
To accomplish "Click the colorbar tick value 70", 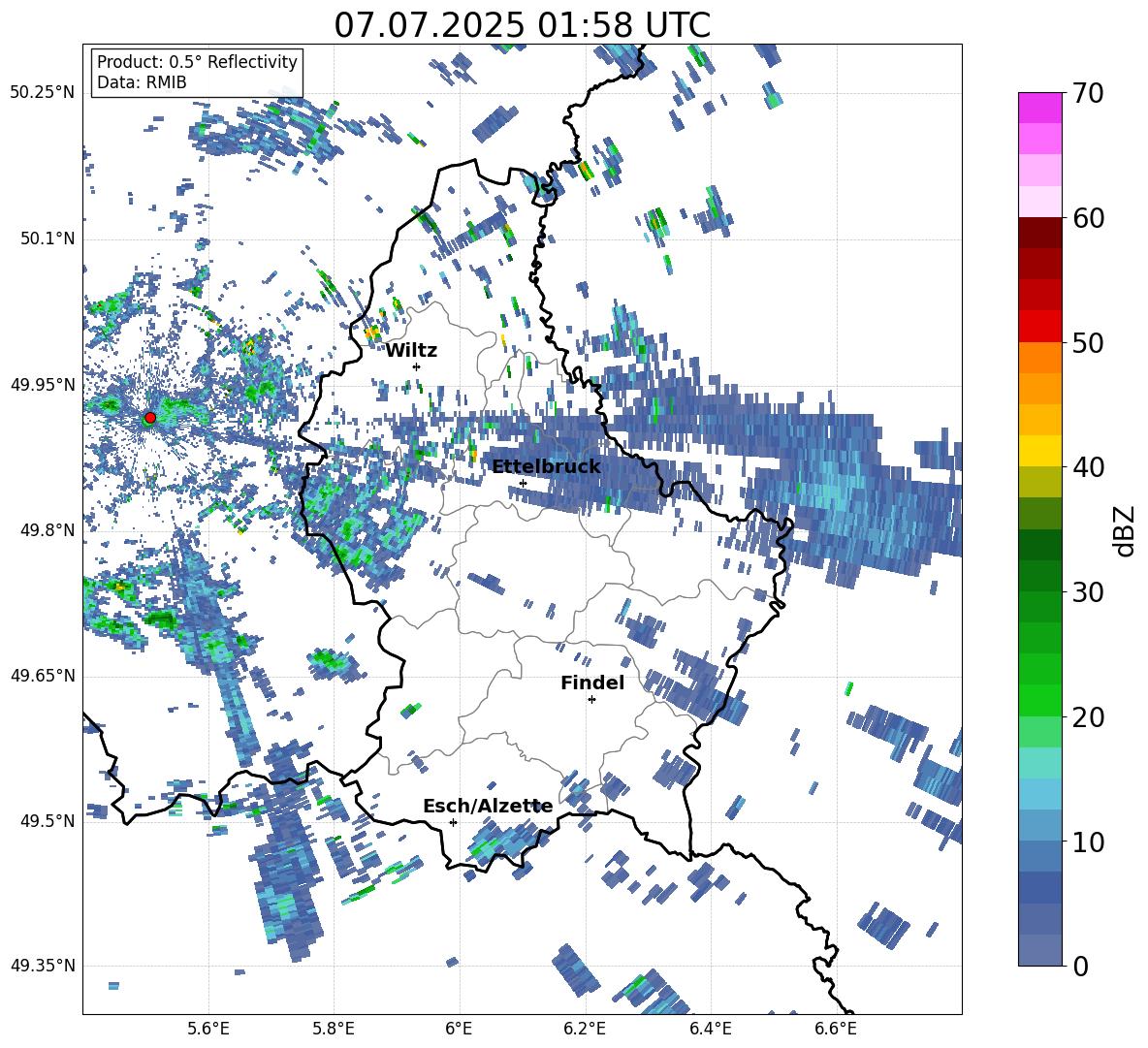I will (x=1088, y=93).
